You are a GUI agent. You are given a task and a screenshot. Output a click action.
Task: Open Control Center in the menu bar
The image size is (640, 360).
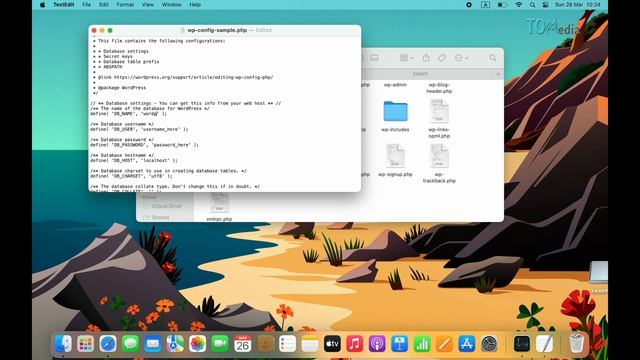click(x=545, y=4)
